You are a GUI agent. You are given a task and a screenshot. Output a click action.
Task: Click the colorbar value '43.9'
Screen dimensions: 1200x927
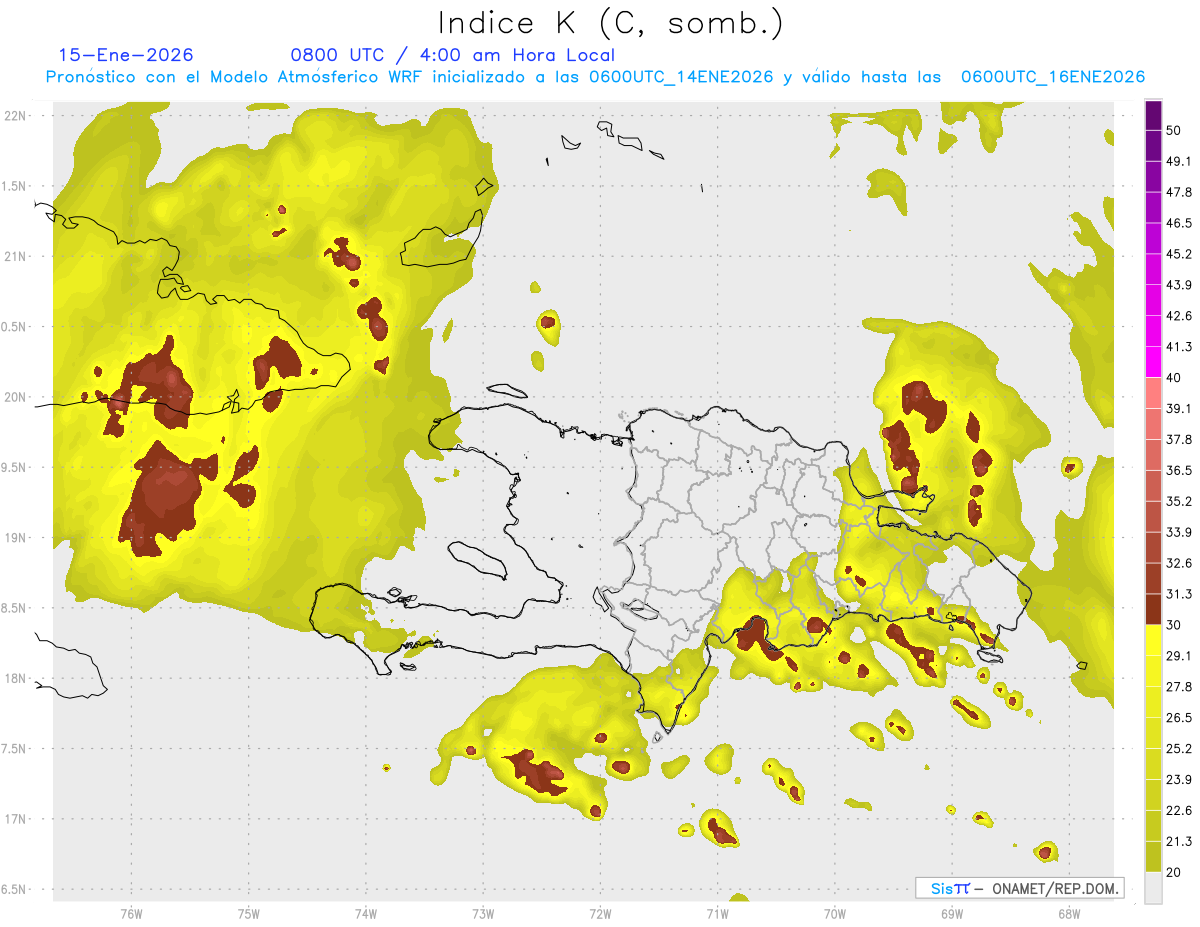pos(1179,285)
